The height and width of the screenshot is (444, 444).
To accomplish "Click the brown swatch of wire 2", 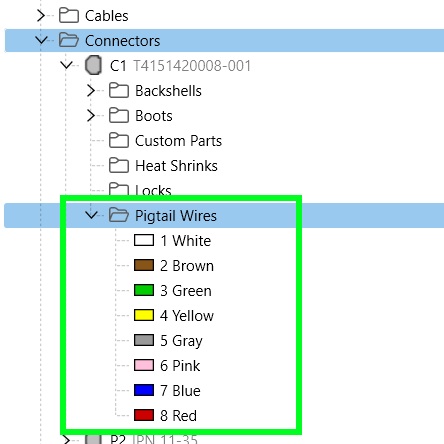I will click(144, 265).
